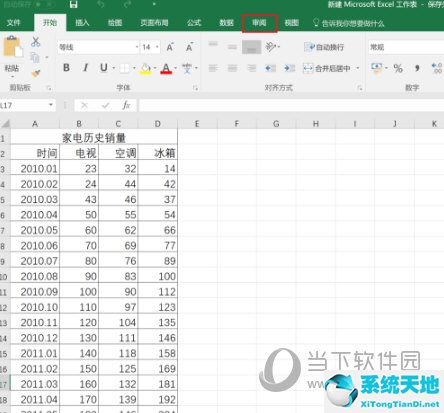Image resolution: width=444 pixels, height=413 pixels.
Task: Select the cell containing 2010.06
Action: click(x=35, y=246)
